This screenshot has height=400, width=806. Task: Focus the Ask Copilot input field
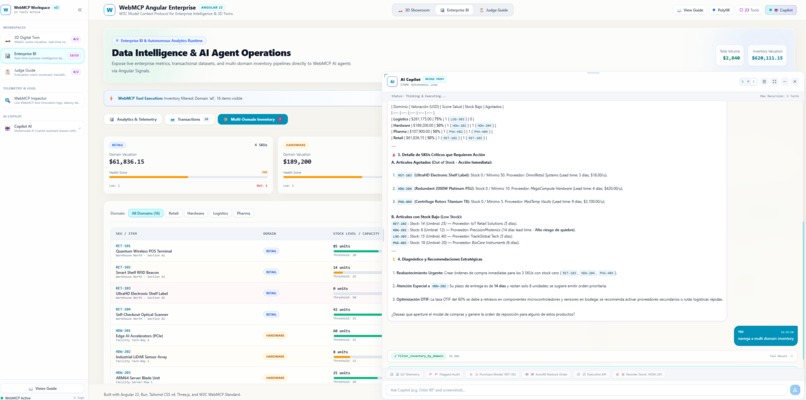[587, 390]
